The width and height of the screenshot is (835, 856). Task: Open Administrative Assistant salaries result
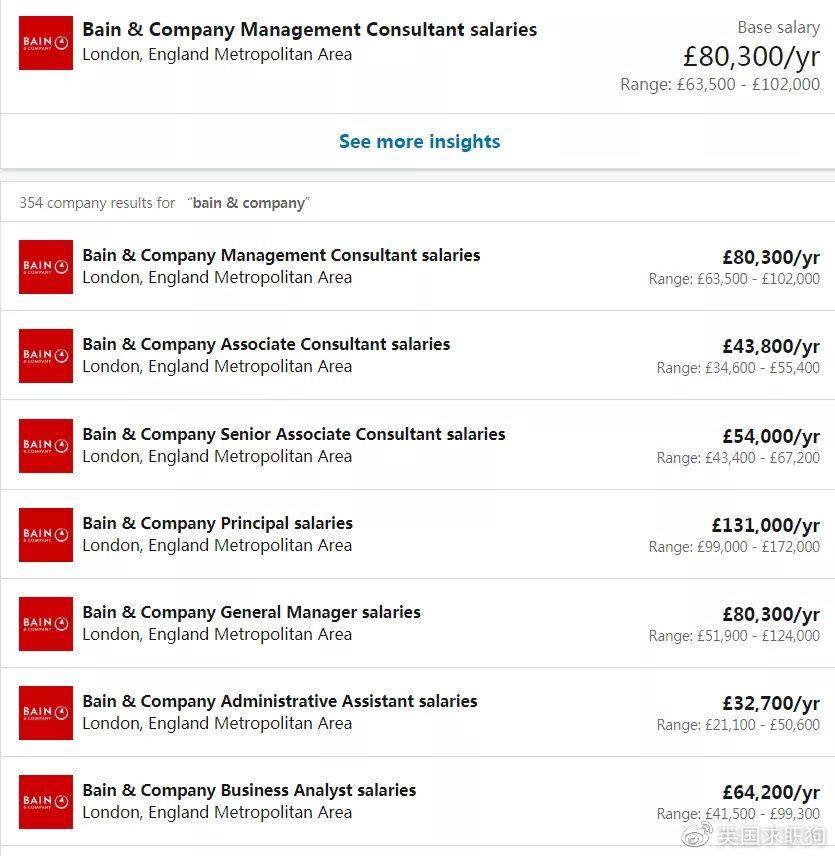pyautogui.click(x=280, y=701)
